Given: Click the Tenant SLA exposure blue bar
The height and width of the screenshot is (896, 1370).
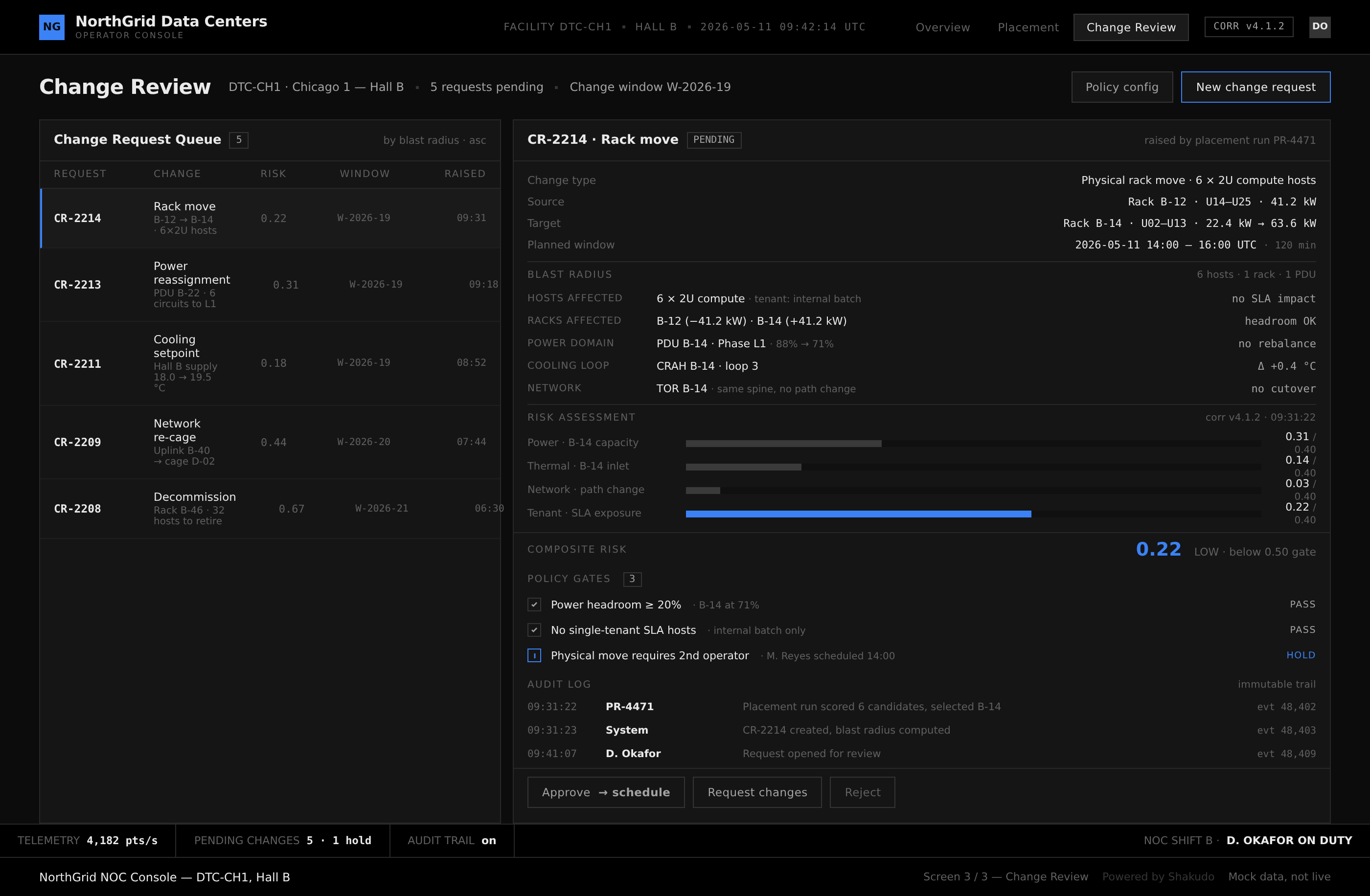Looking at the screenshot, I should point(858,514).
